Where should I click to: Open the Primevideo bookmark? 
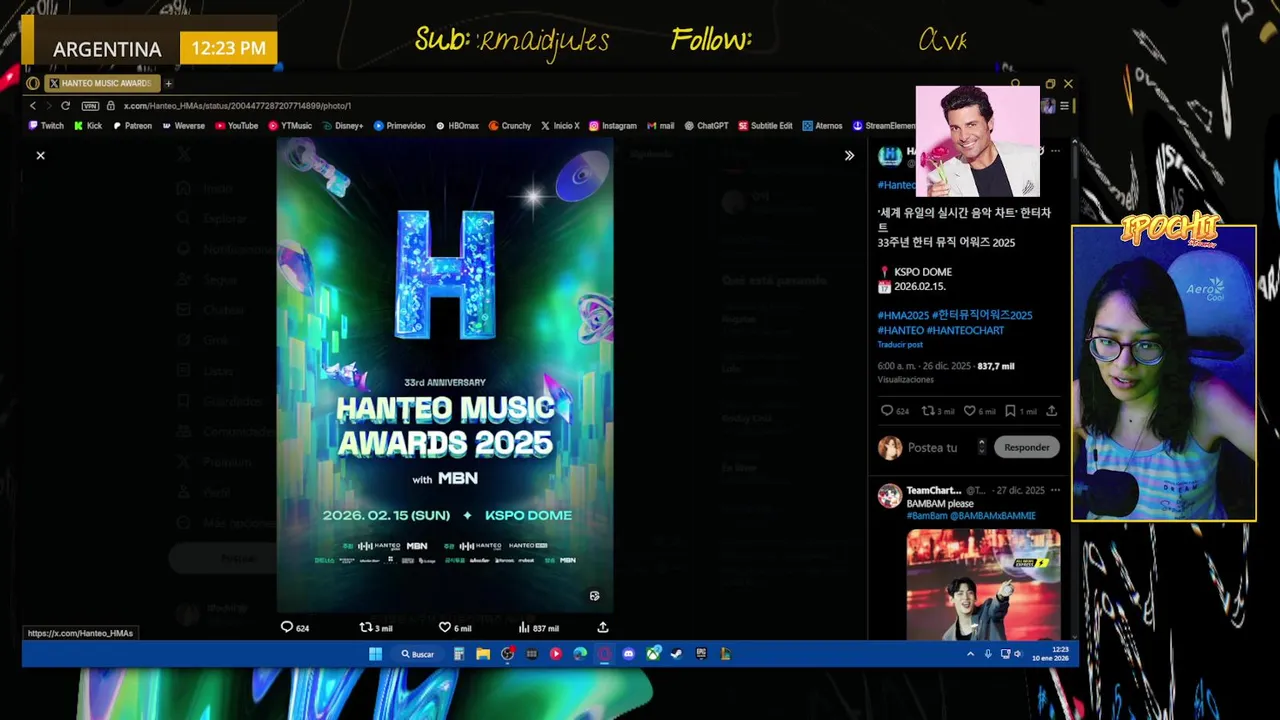click(x=400, y=126)
